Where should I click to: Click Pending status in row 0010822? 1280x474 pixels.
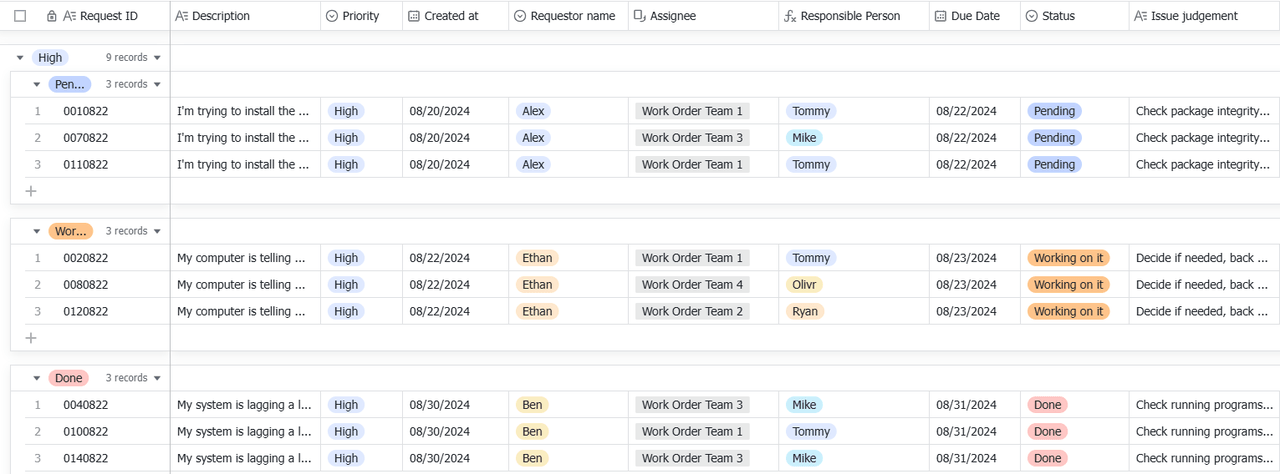point(1054,111)
